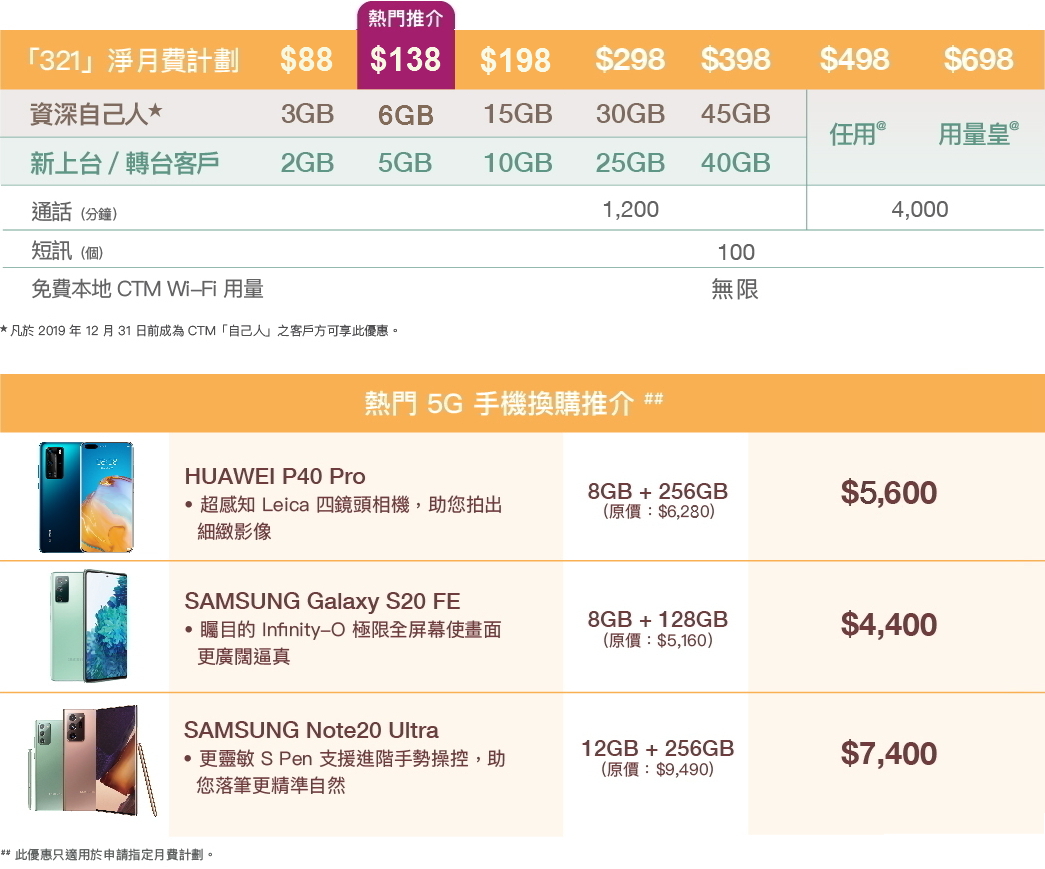Click the $7,400 offer price
Screen dimensions: 1045x869
pos(889,753)
